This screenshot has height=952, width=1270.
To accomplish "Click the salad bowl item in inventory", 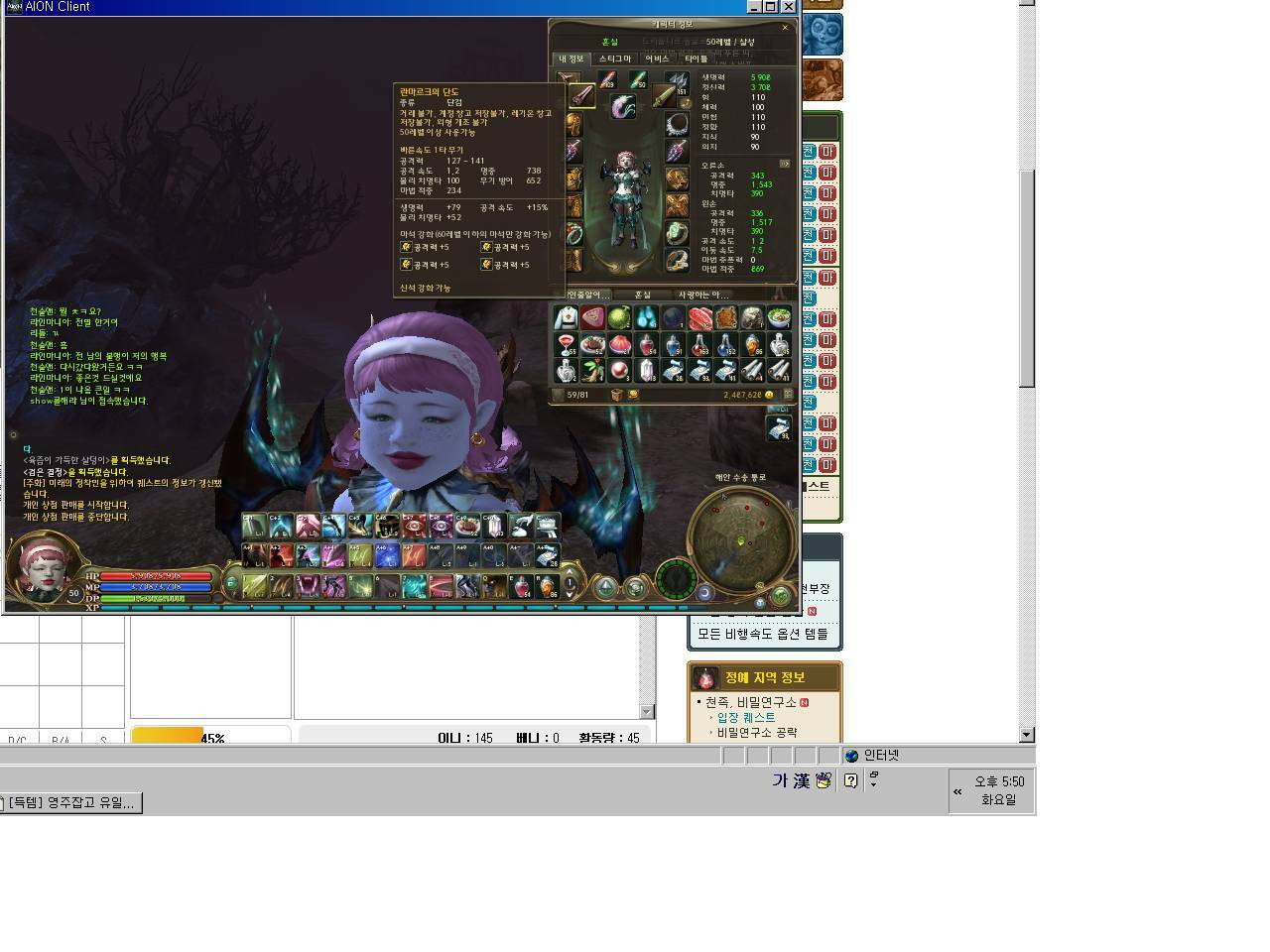I will click(x=780, y=317).
